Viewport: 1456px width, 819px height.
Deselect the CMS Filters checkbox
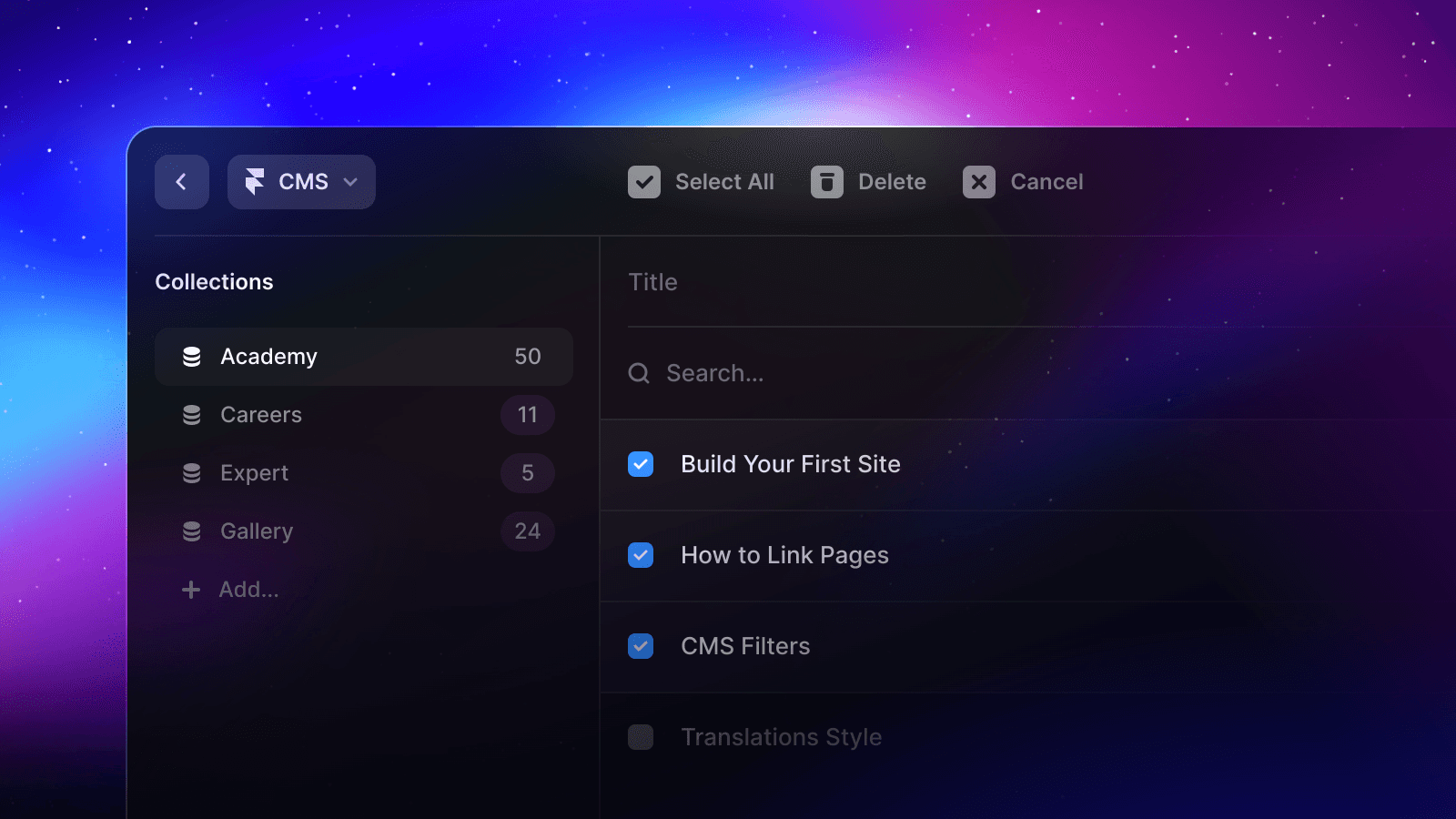click(641, 646)
